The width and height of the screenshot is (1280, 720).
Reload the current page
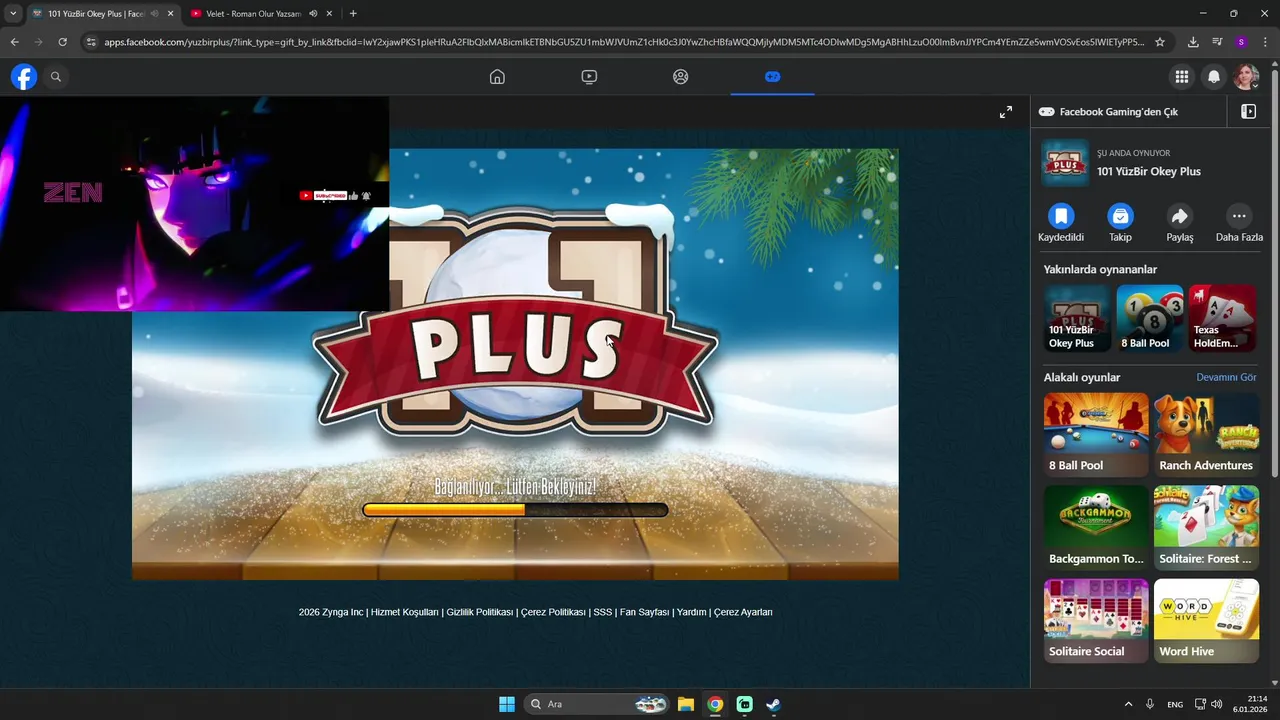click(x=62, y=42)
